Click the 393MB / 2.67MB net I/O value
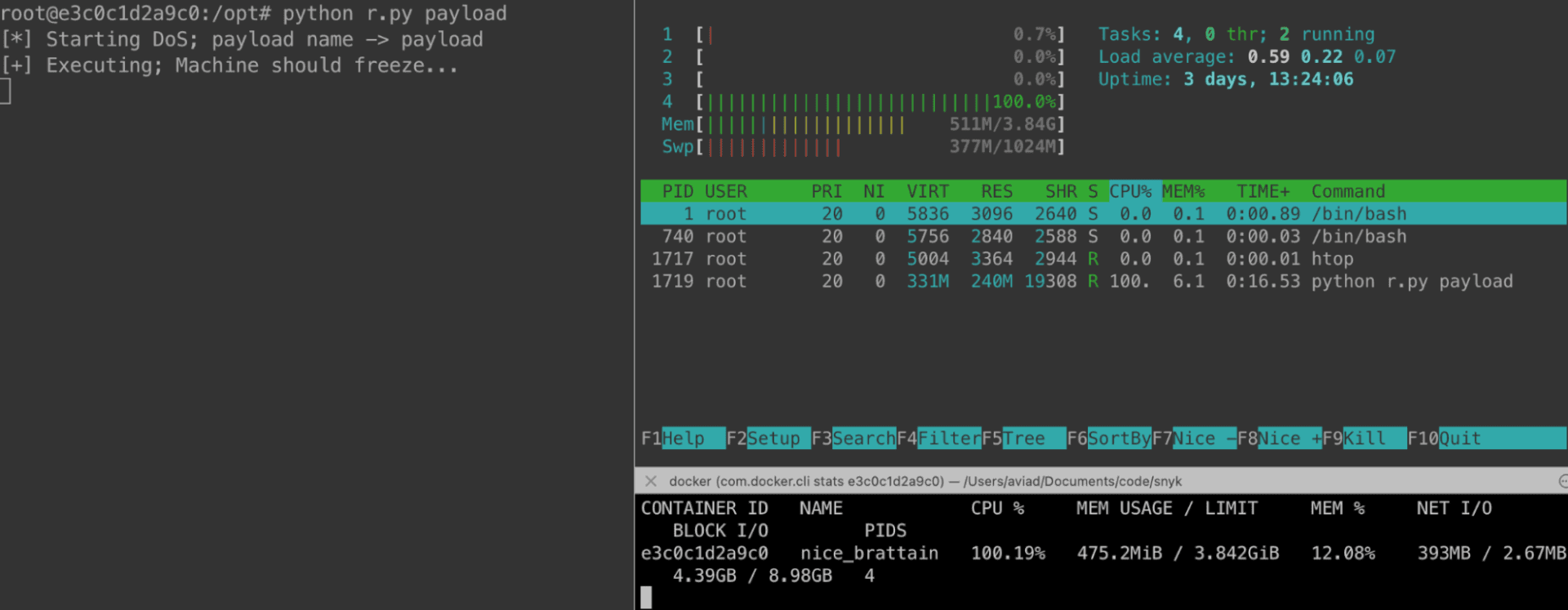Screen dimensions: 1568x610 tap(1491, 553)
